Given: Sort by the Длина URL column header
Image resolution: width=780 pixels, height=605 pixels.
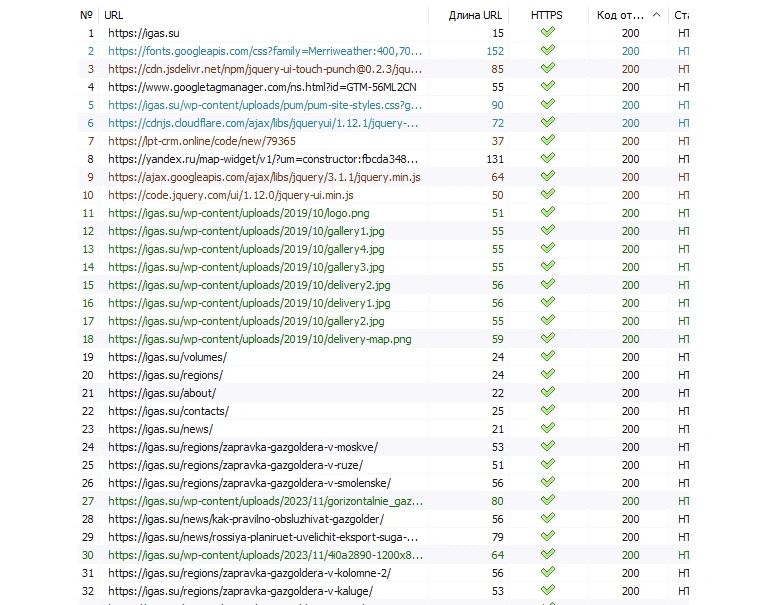Looking at the screenshot, I should click(x=475, y=15).
